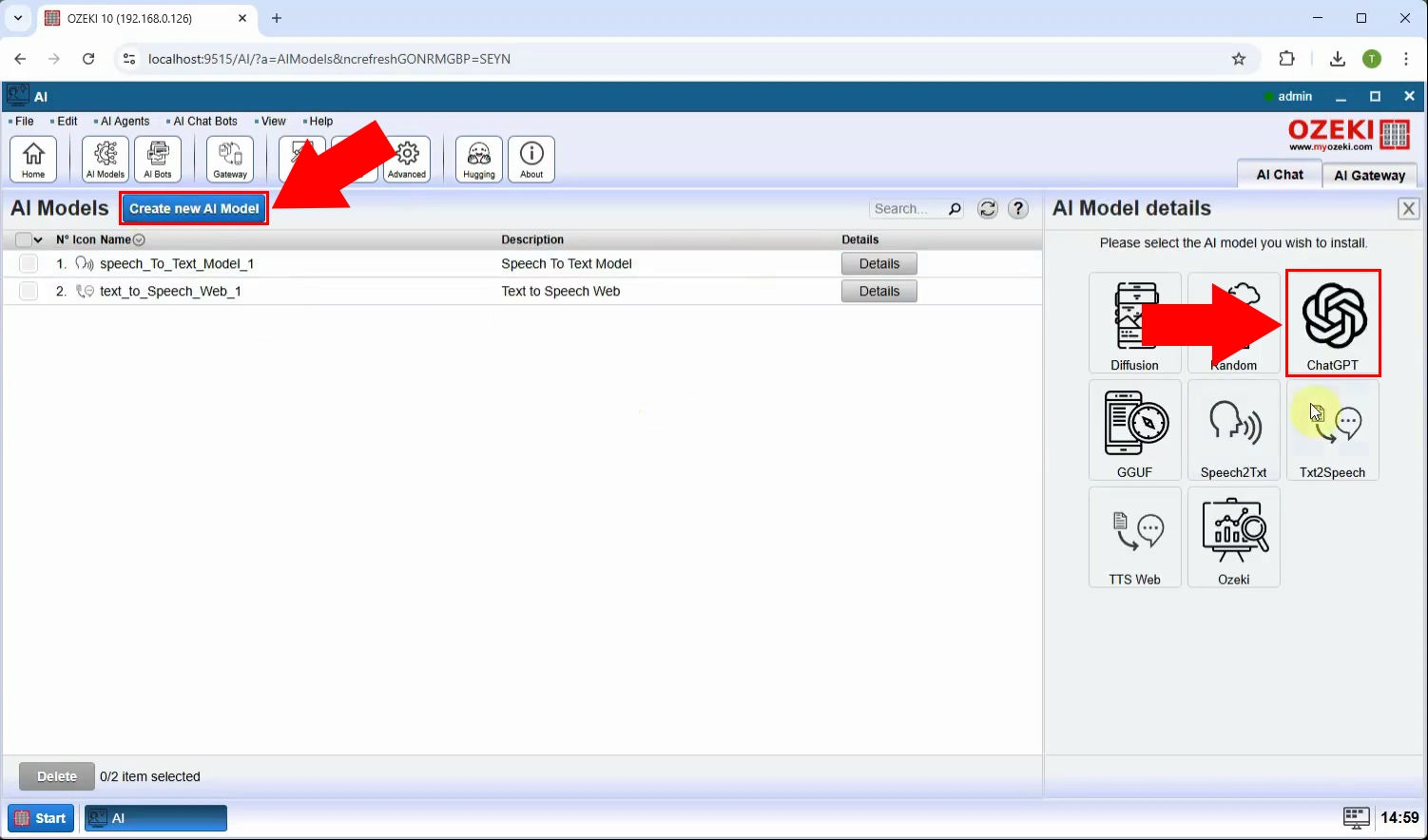The height and width of the screenshot is (840, 1428).
Task: Click the AI app icon in title bar
Action: (x=17, y=96)
